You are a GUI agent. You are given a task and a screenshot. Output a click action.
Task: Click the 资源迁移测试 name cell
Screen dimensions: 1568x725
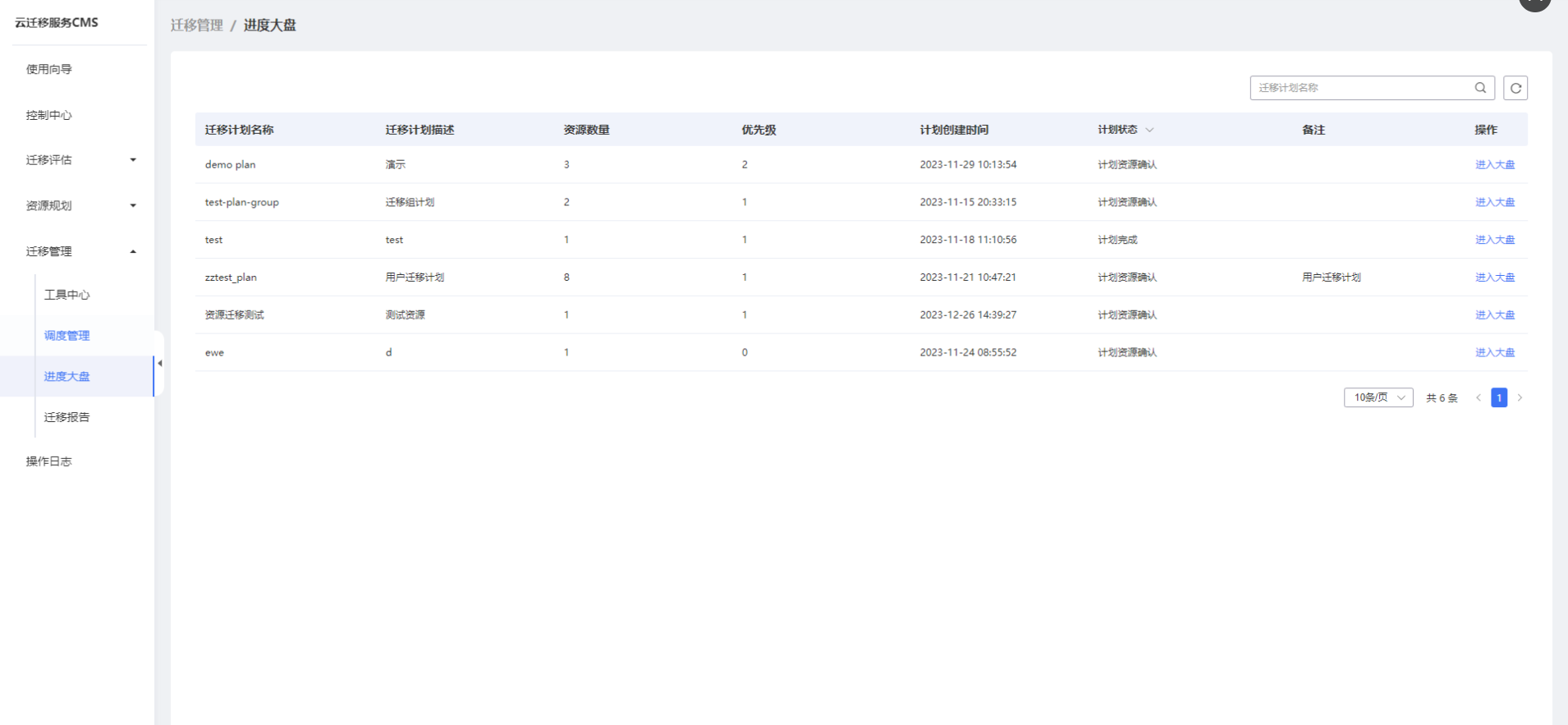point(235,315)
